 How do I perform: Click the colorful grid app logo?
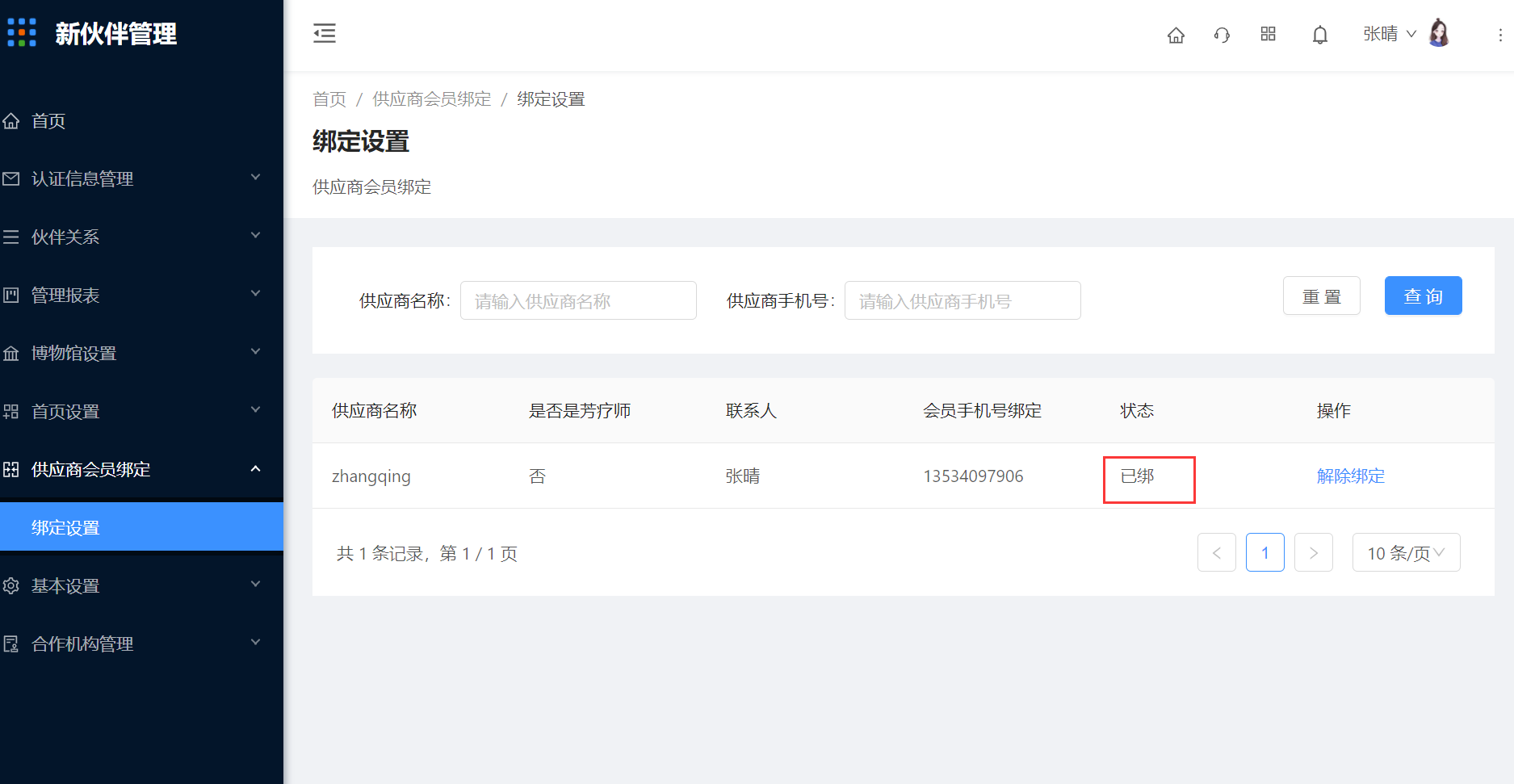(x=22, y=33)
